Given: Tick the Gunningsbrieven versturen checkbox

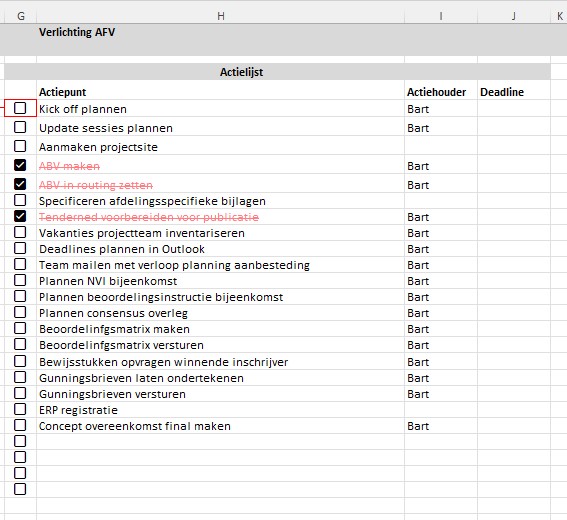Looking at the screenshot, I should click(20, 393).
